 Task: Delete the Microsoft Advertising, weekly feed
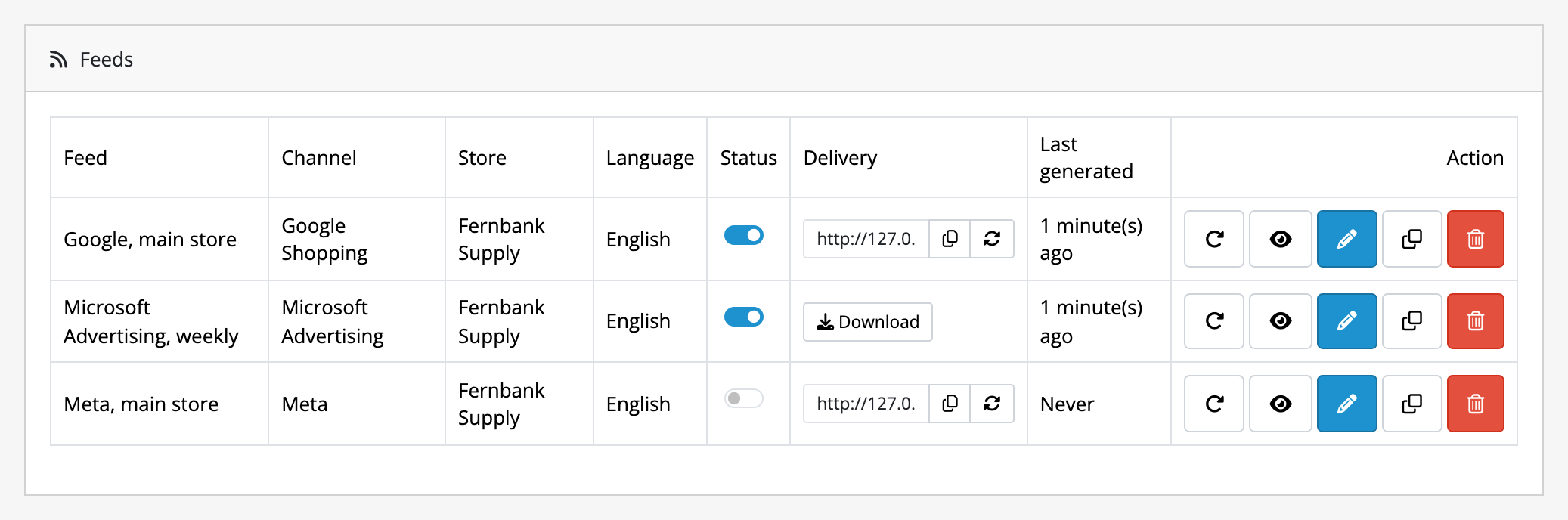pyautogui.click(x=1476, y=321)
